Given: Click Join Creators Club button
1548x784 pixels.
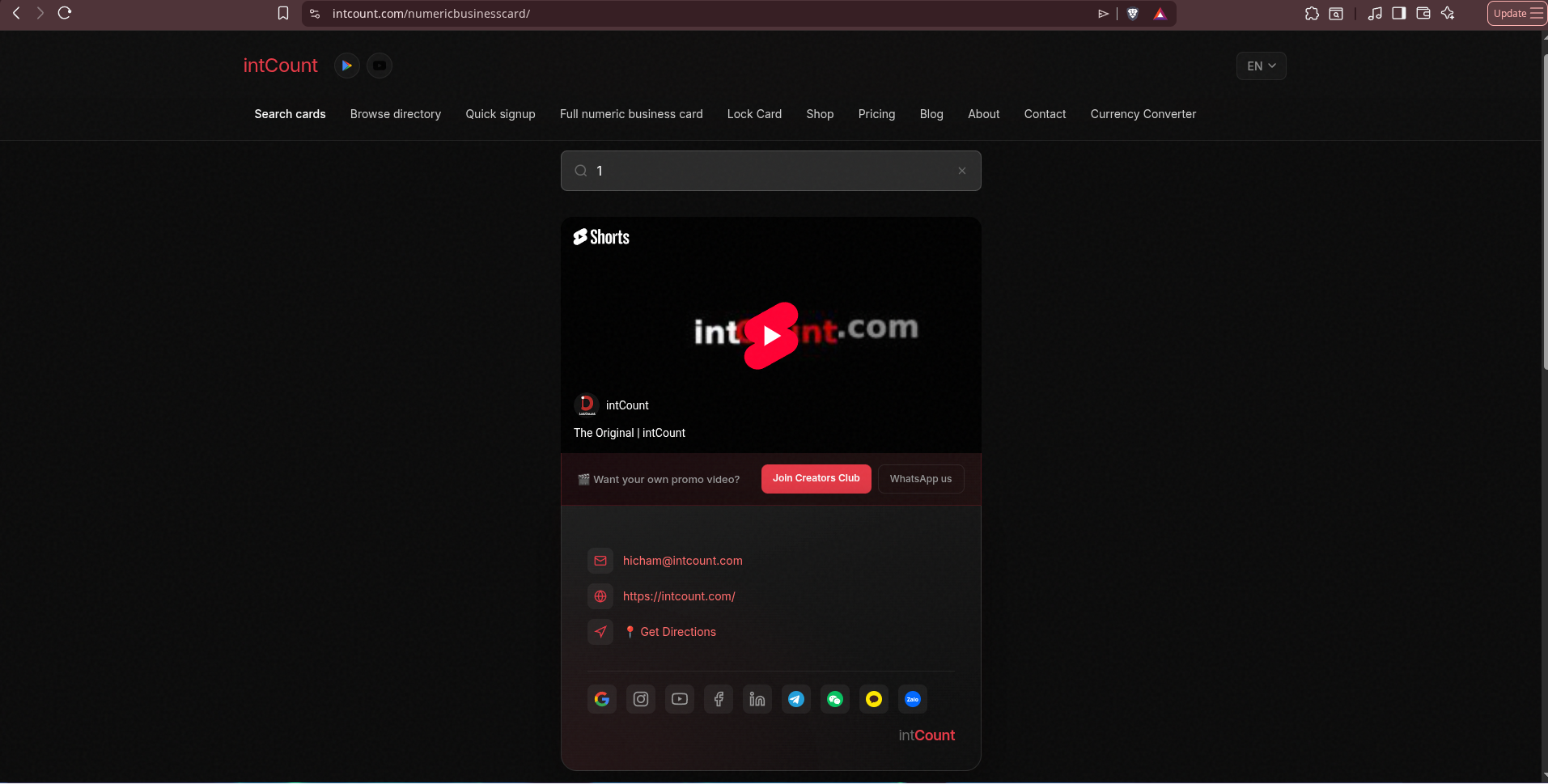Looking at the screenshot, I should click(816, 479).
